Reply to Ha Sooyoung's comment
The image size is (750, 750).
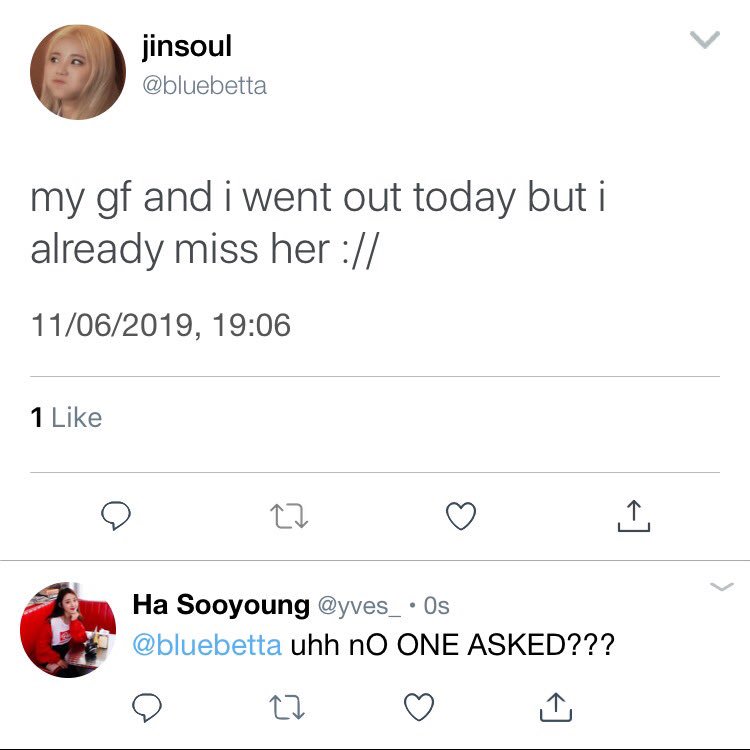coord(147,707)
